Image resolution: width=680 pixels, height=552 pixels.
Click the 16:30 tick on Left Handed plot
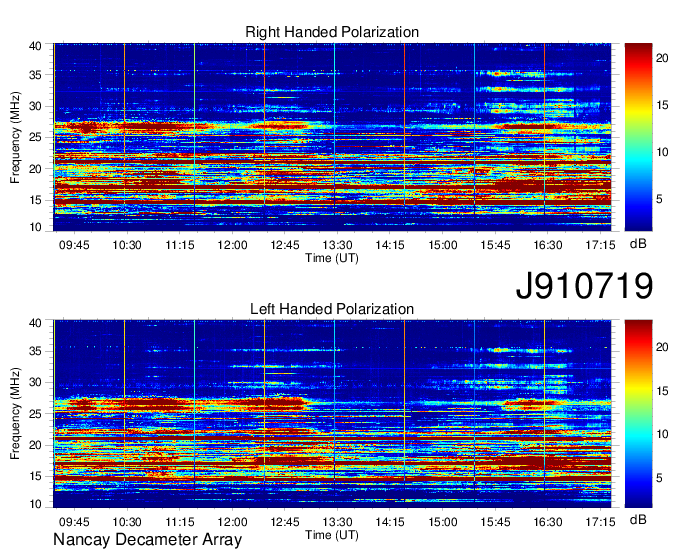[x=548, y=522]
